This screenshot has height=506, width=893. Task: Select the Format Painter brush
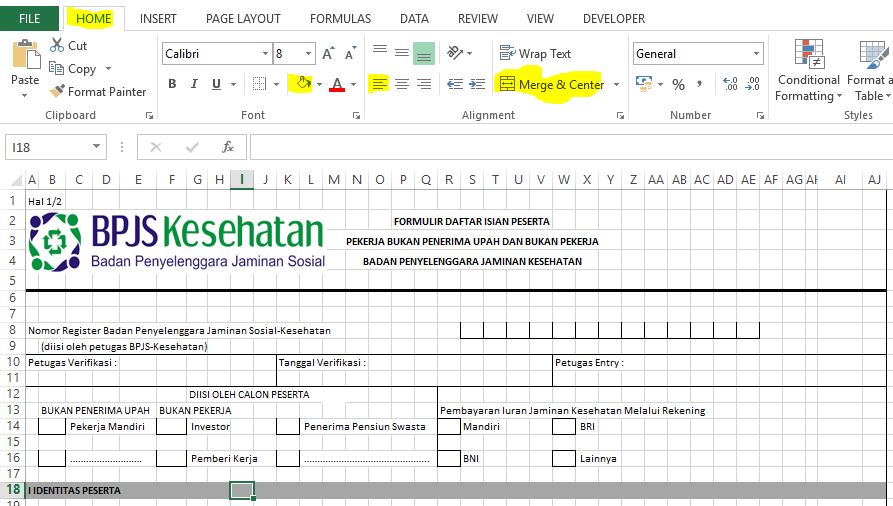pyautogui.click(x=57, y=91)
